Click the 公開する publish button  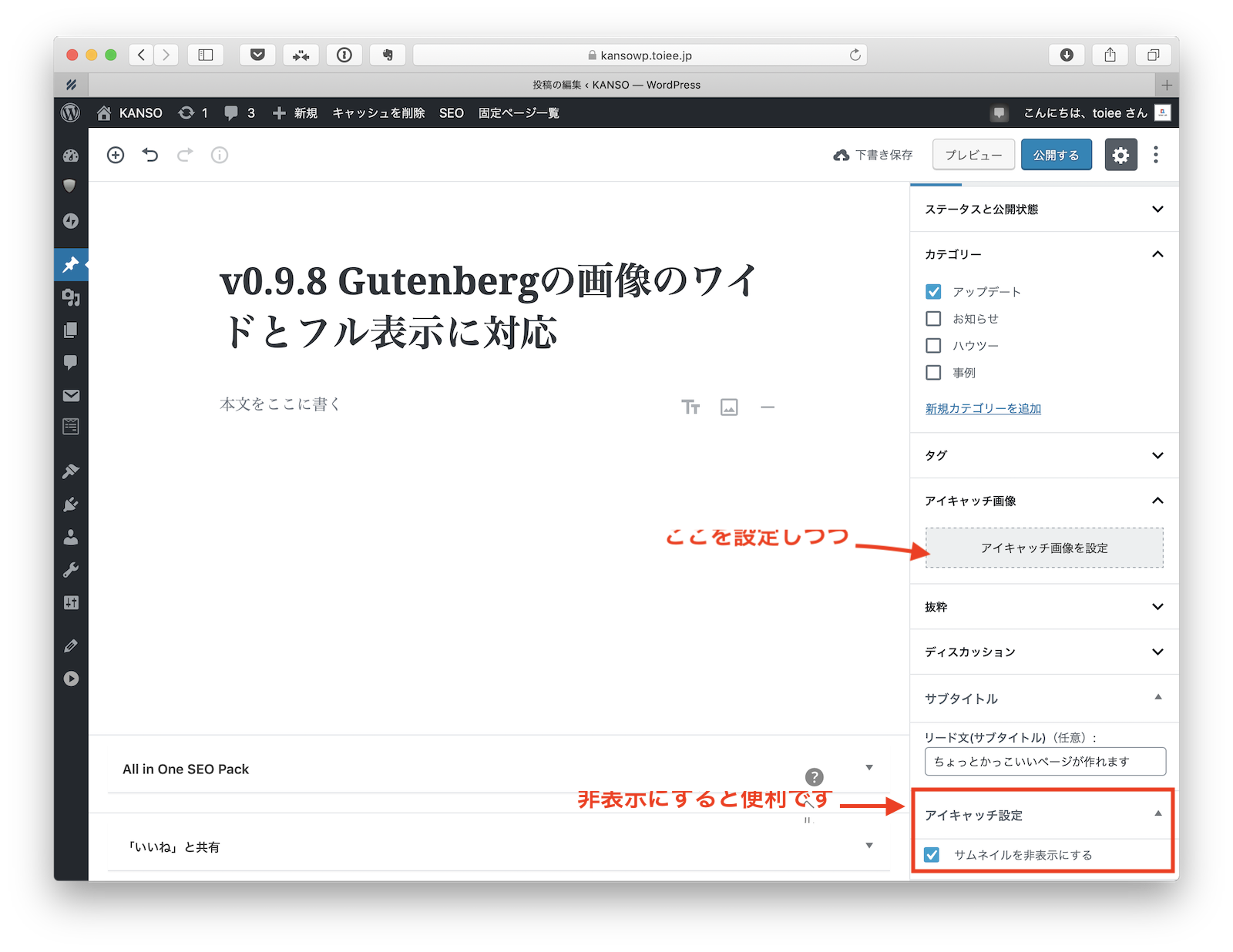[1056, 155]
